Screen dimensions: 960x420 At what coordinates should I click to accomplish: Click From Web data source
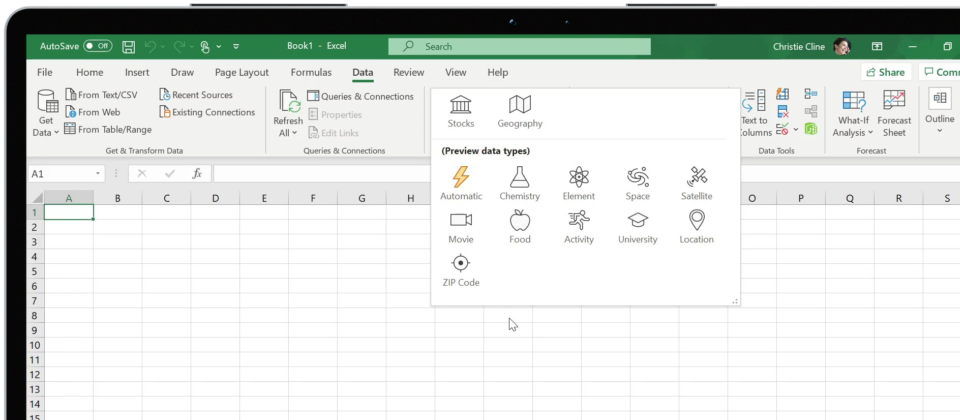pos(92,112)
